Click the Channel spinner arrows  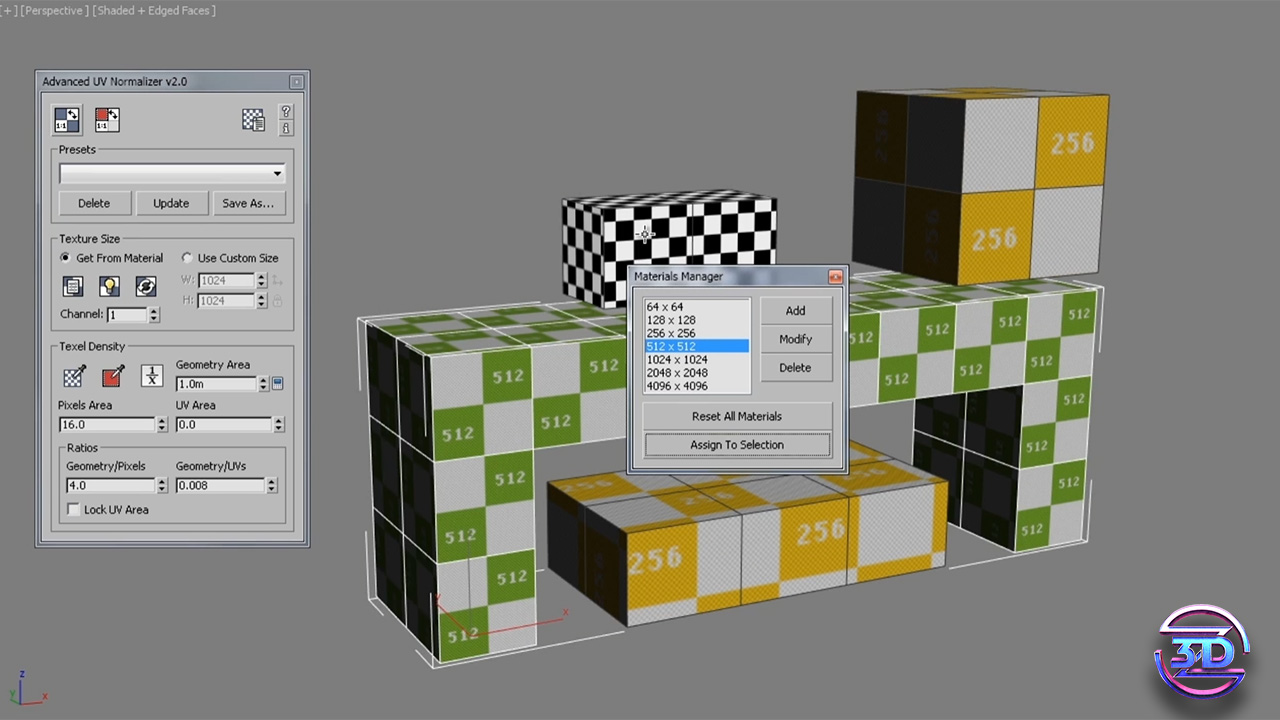pos(154,315)
